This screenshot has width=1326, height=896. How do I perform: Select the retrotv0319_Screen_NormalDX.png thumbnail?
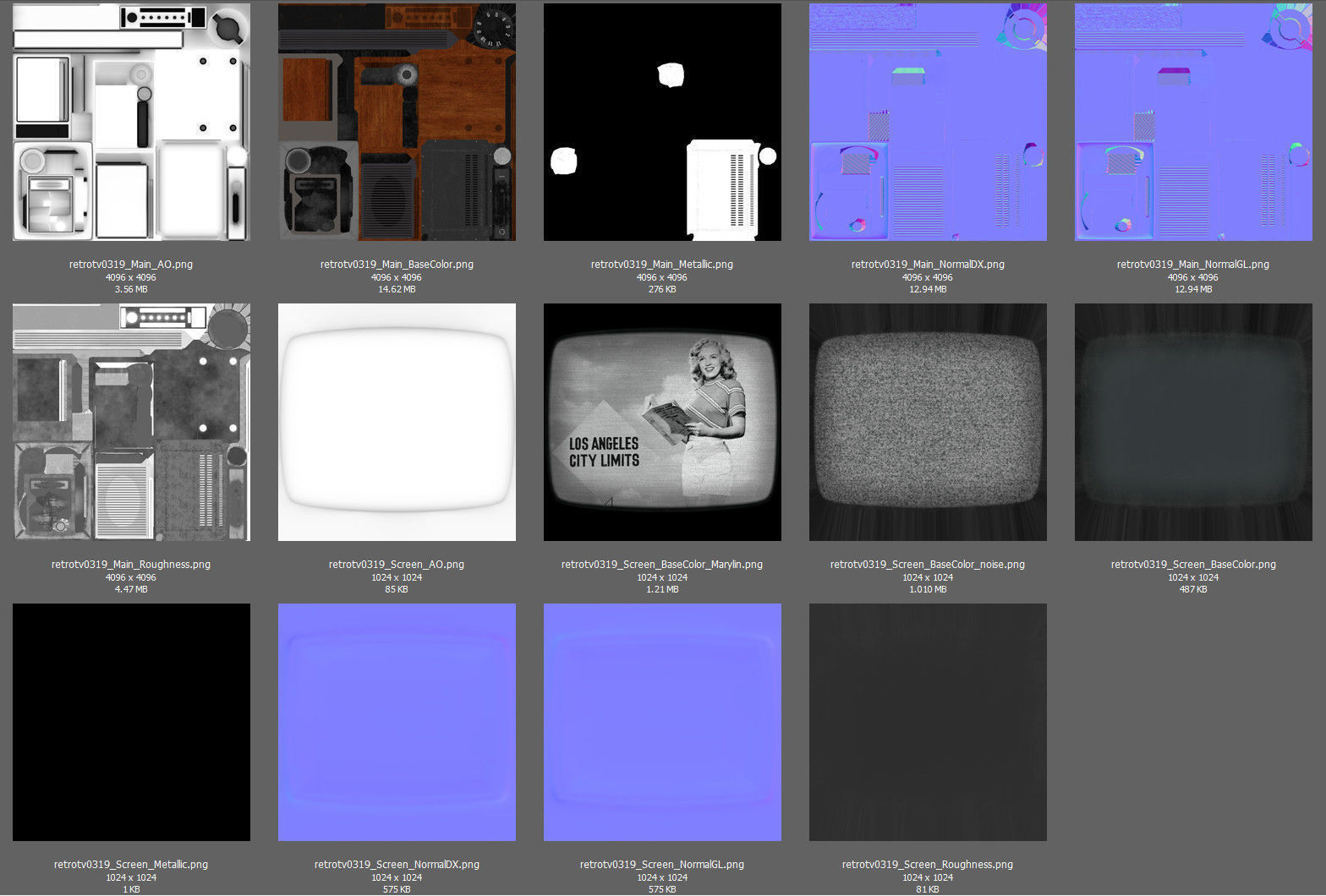(x=397, y=722)
